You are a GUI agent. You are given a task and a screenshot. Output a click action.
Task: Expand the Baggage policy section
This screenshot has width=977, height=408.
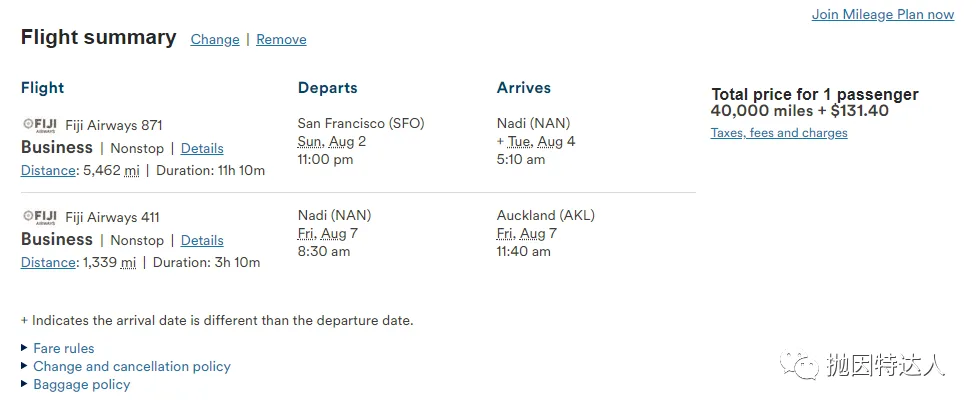pos(82,384)
